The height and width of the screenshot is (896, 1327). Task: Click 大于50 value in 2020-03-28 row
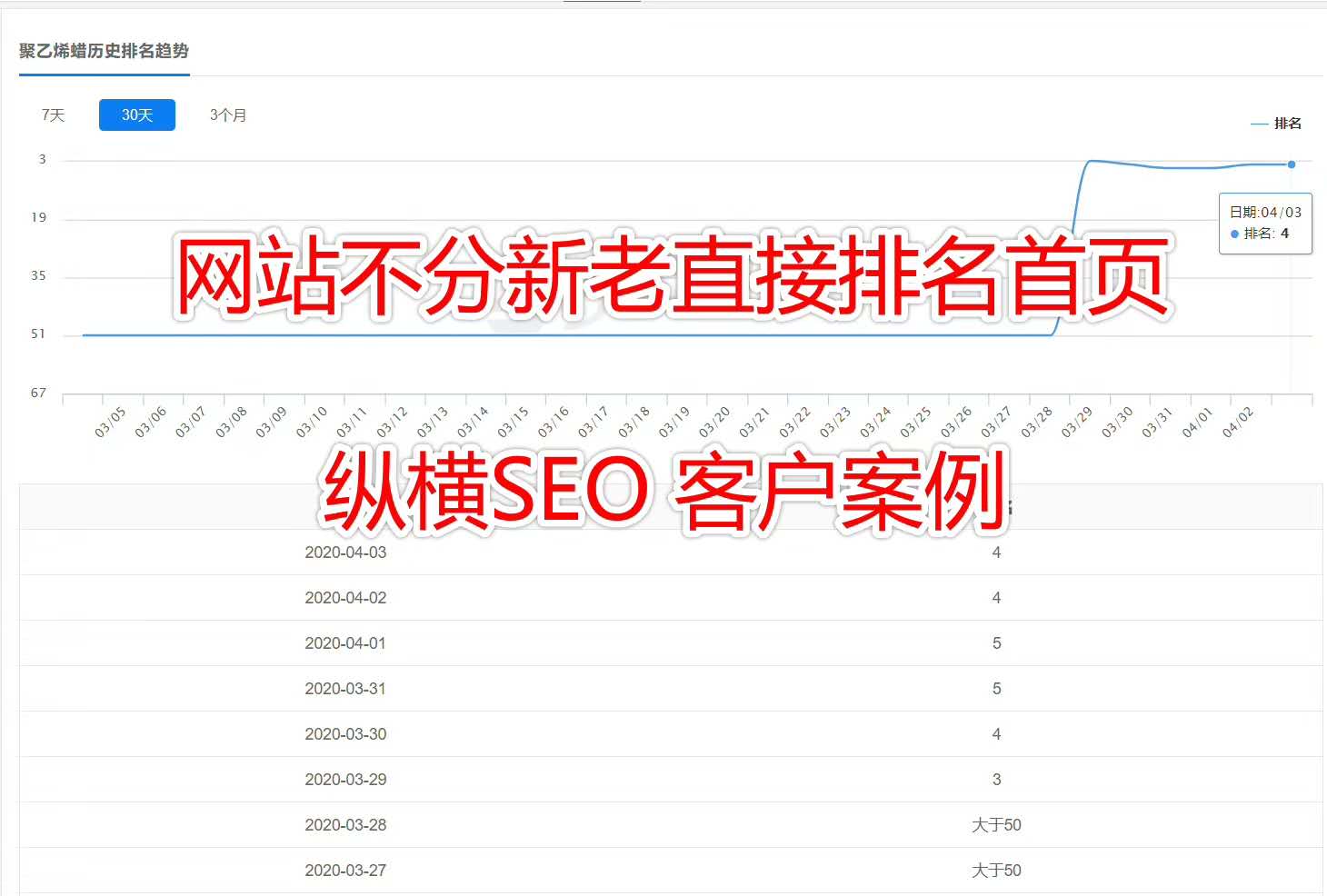click(996, 825)
